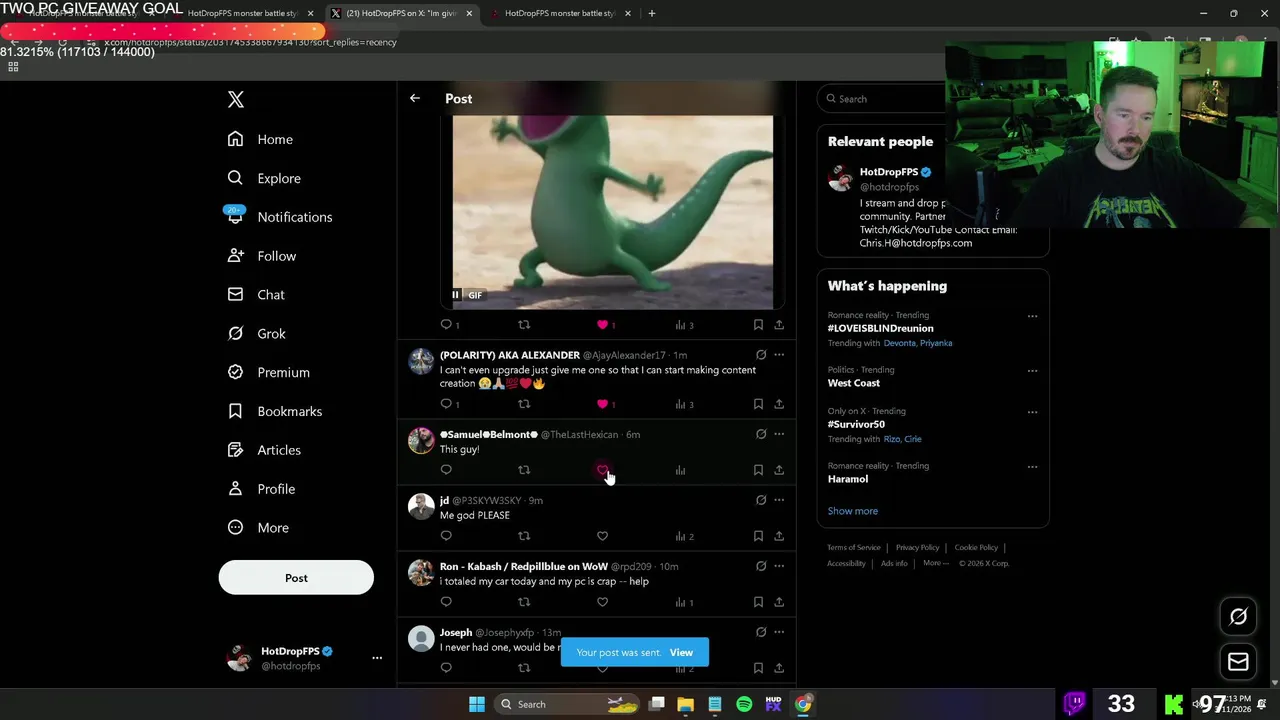Screen dimensions: 1280x720
Task: Open HotDropFPS account options menu
Action: coord(377,658)
